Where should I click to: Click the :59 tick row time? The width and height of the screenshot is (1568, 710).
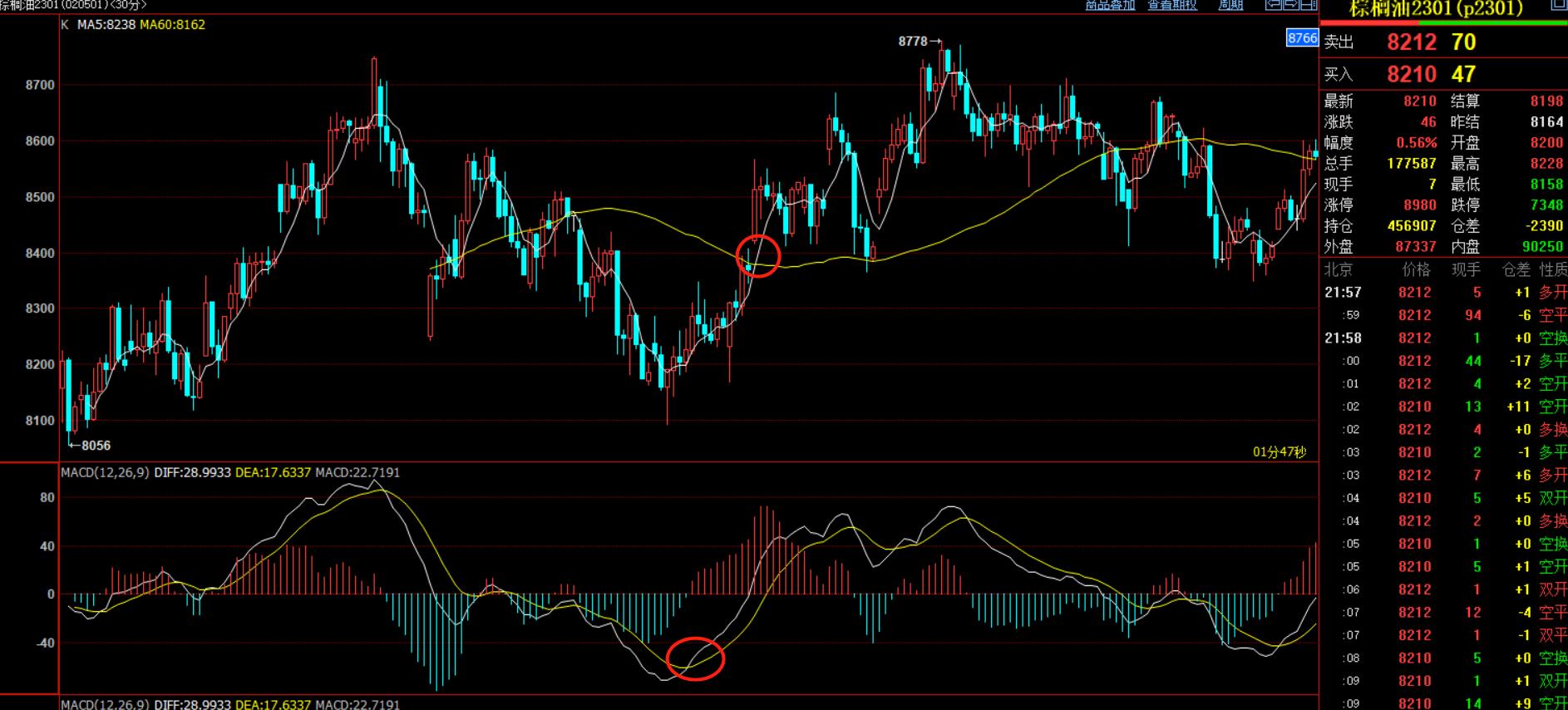point(1350,316)
